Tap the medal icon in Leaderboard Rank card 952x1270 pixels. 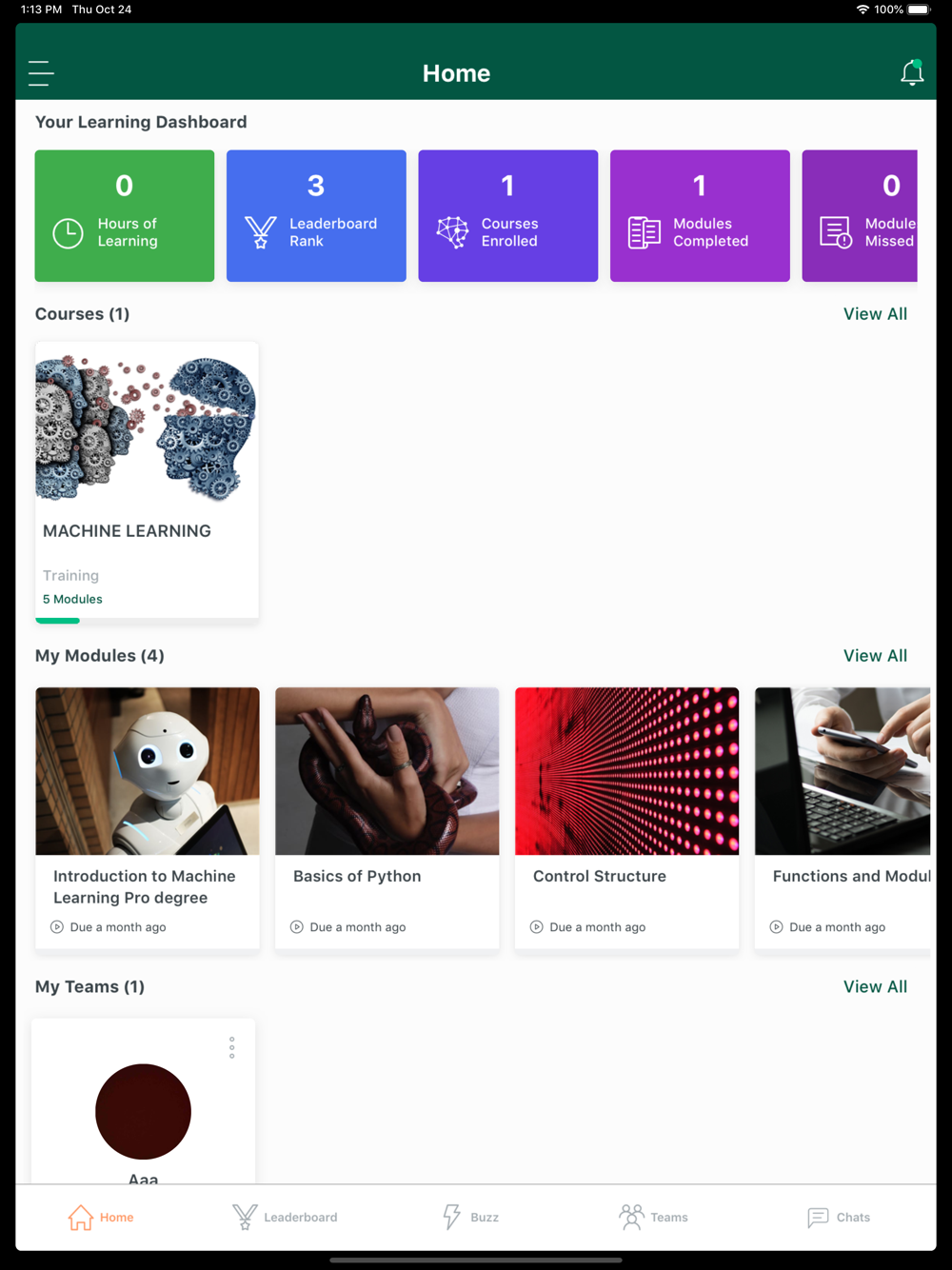click(x=260, y=232)
